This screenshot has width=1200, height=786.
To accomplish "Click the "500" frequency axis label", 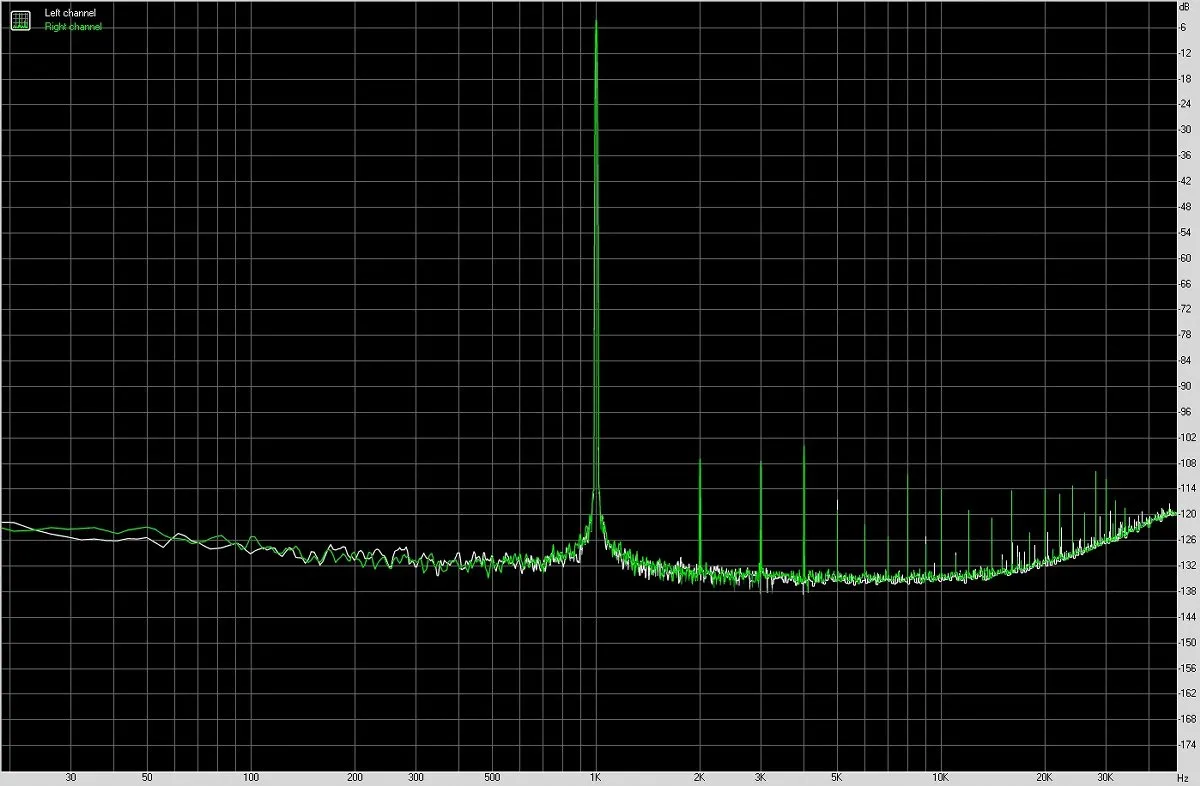I will pyautogui.click(x=492, y=776).
